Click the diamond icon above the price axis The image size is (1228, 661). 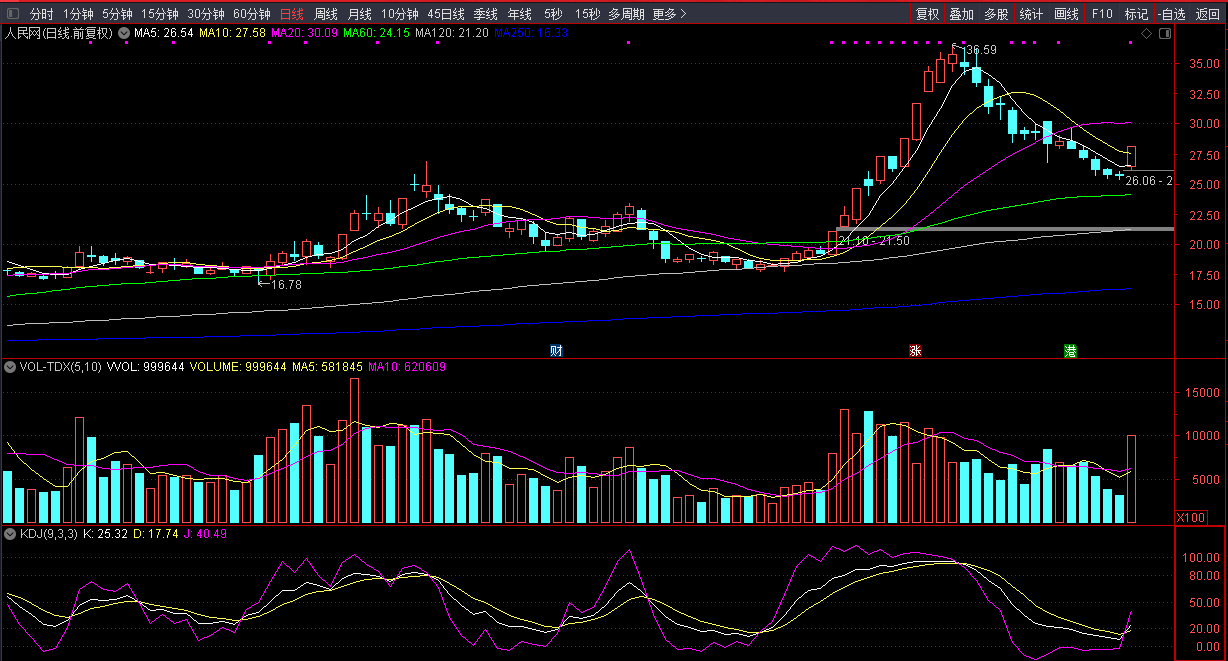pyautogui.click(x=1146, y=34)
